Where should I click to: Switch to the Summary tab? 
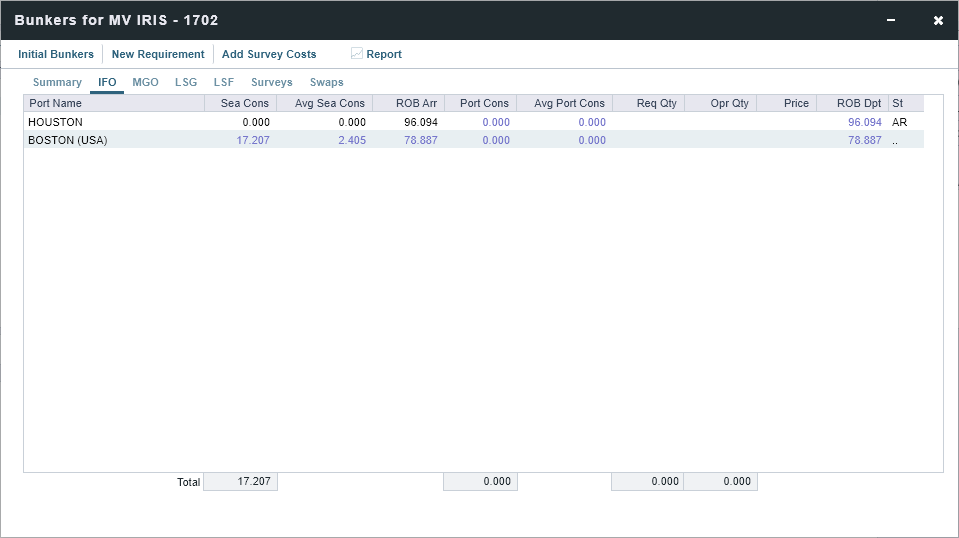pos(57,82)
